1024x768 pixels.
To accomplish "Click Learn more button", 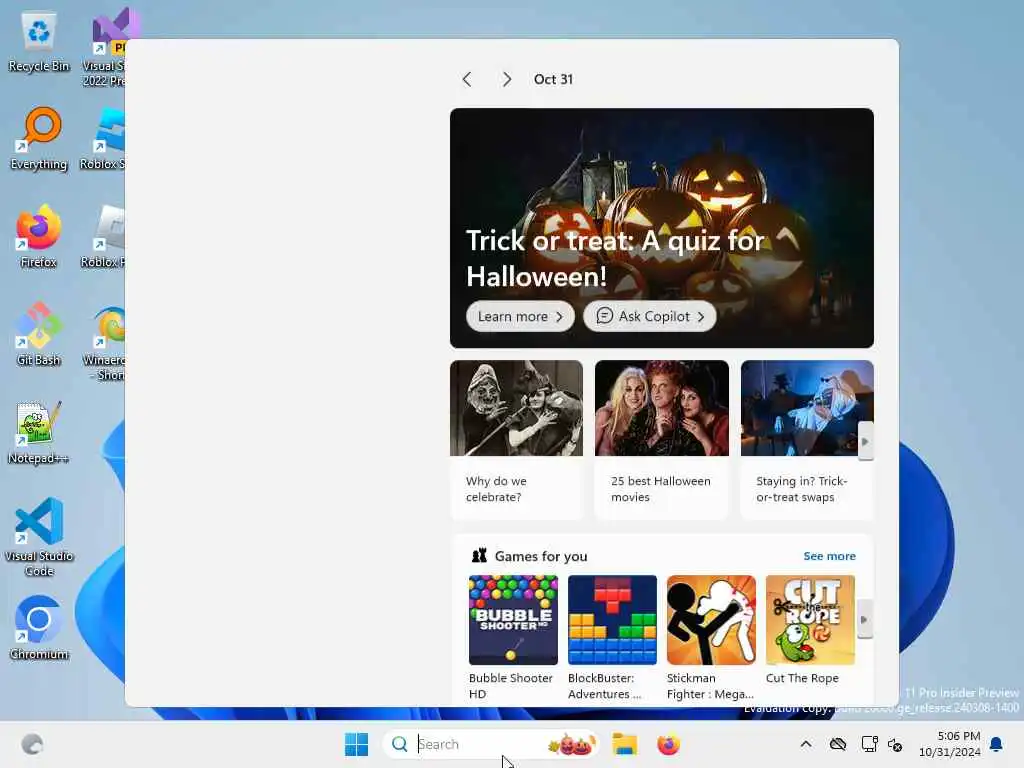I will tap(520, 317).
